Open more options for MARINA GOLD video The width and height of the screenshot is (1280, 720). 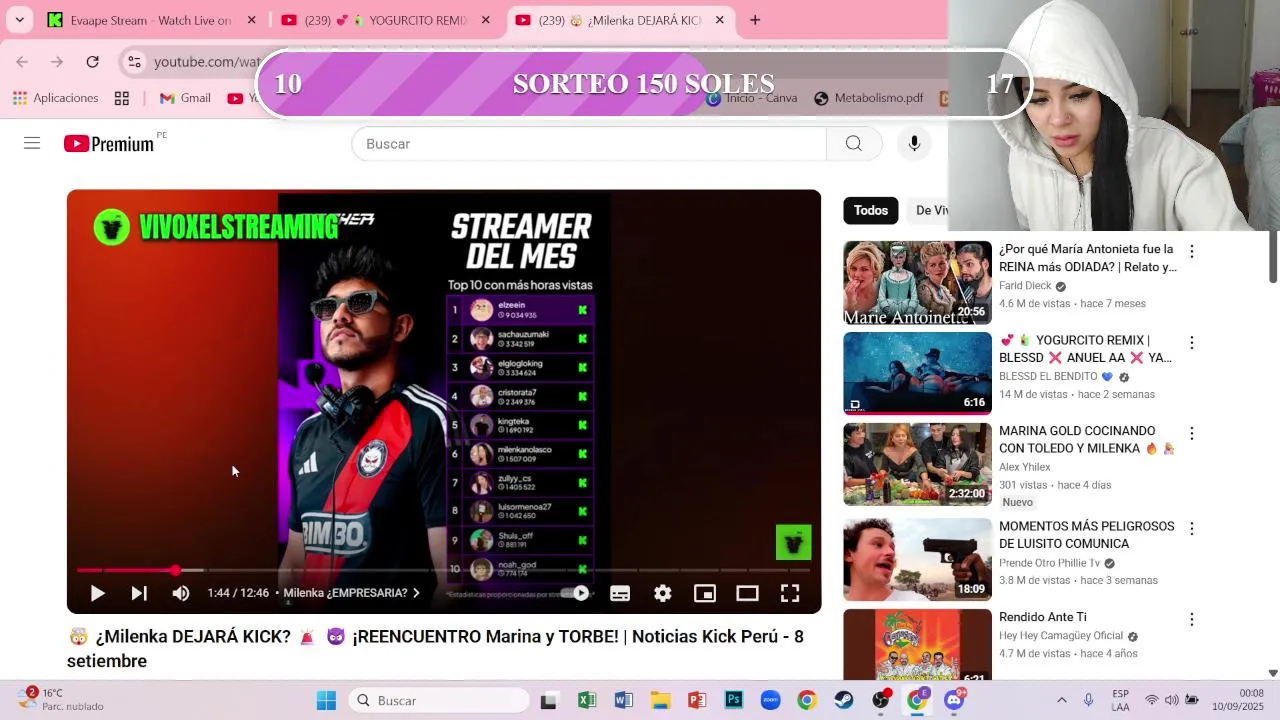tap(1191, 433)
